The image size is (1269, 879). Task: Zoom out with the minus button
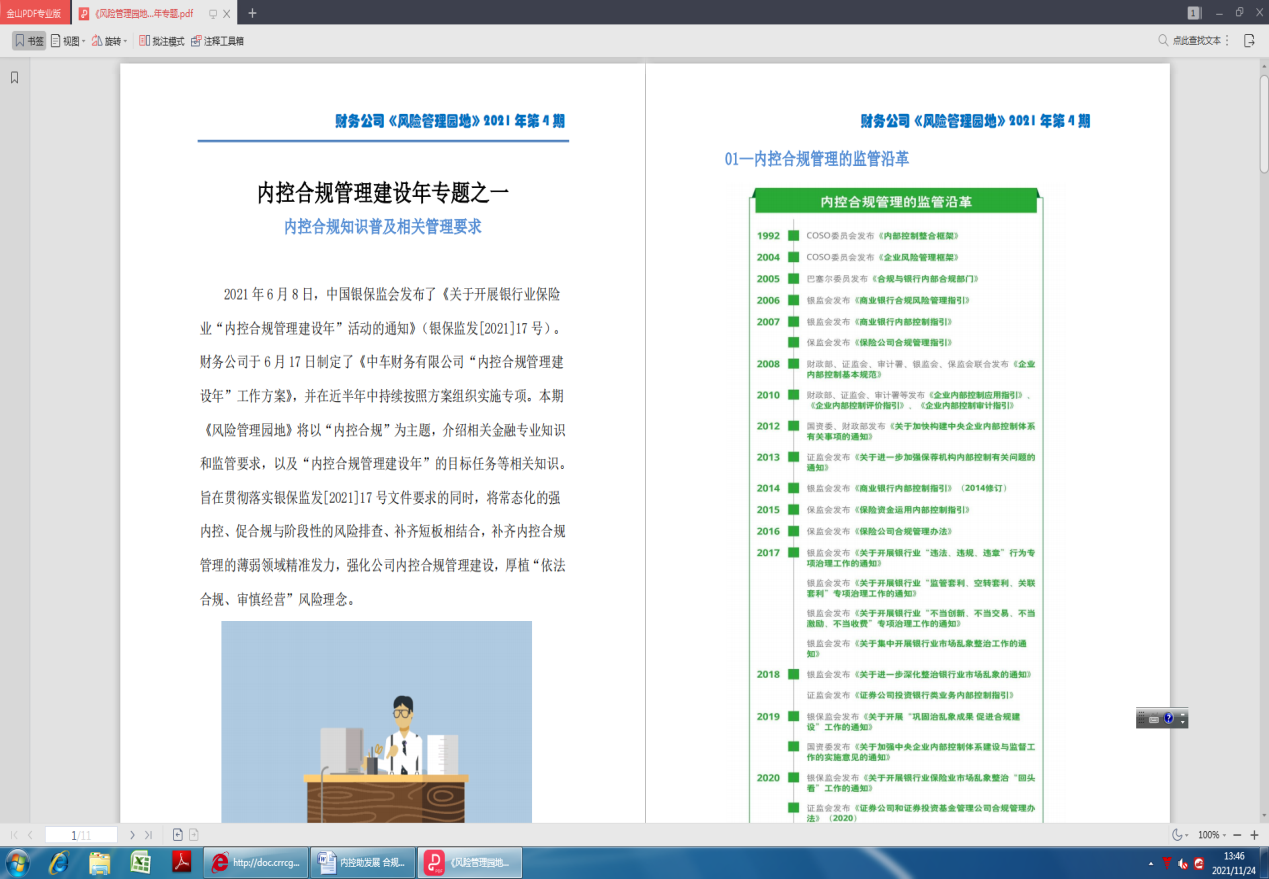[x=1237, y=835]
